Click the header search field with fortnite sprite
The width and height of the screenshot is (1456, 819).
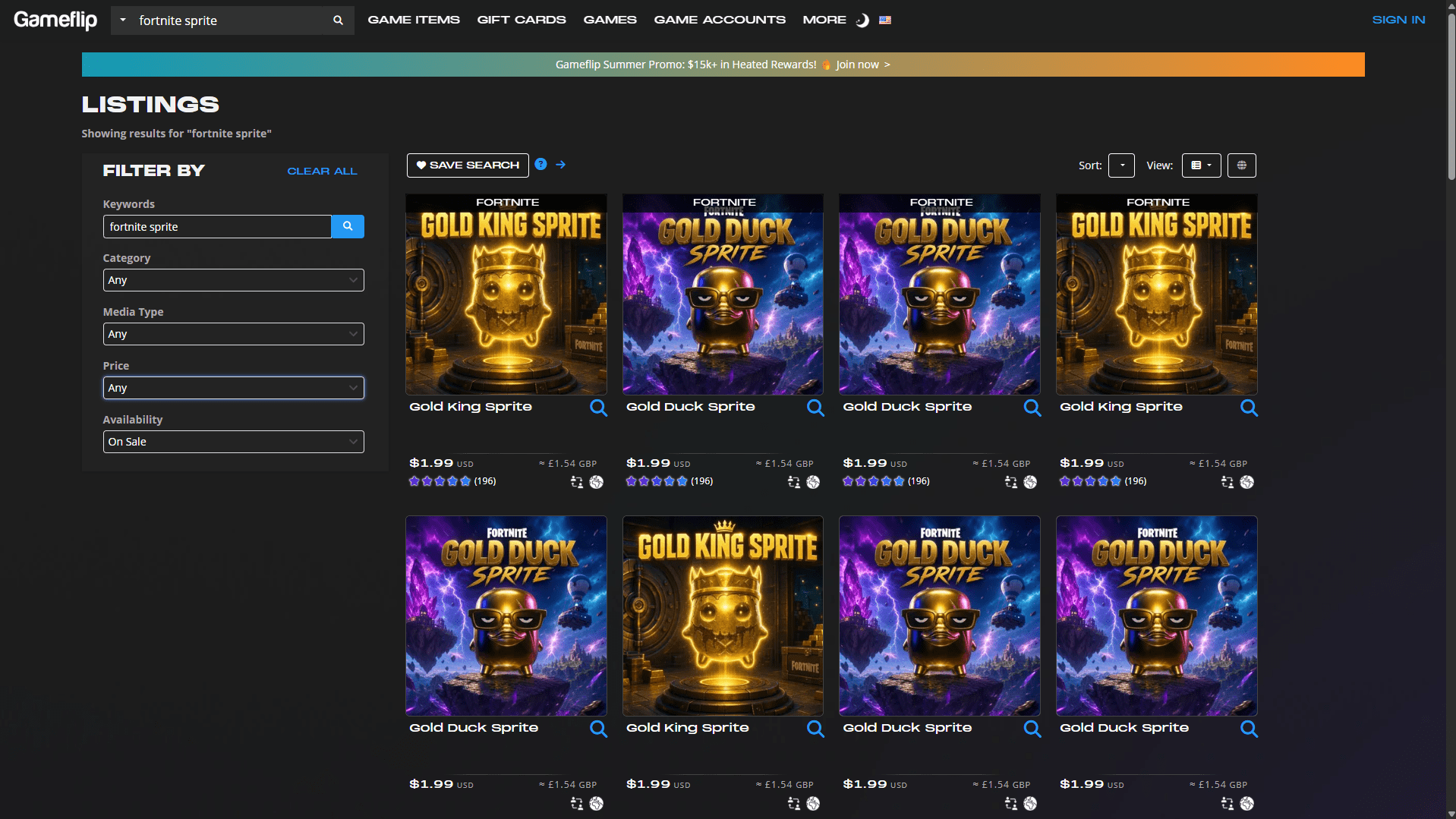[x=232, y=20]
